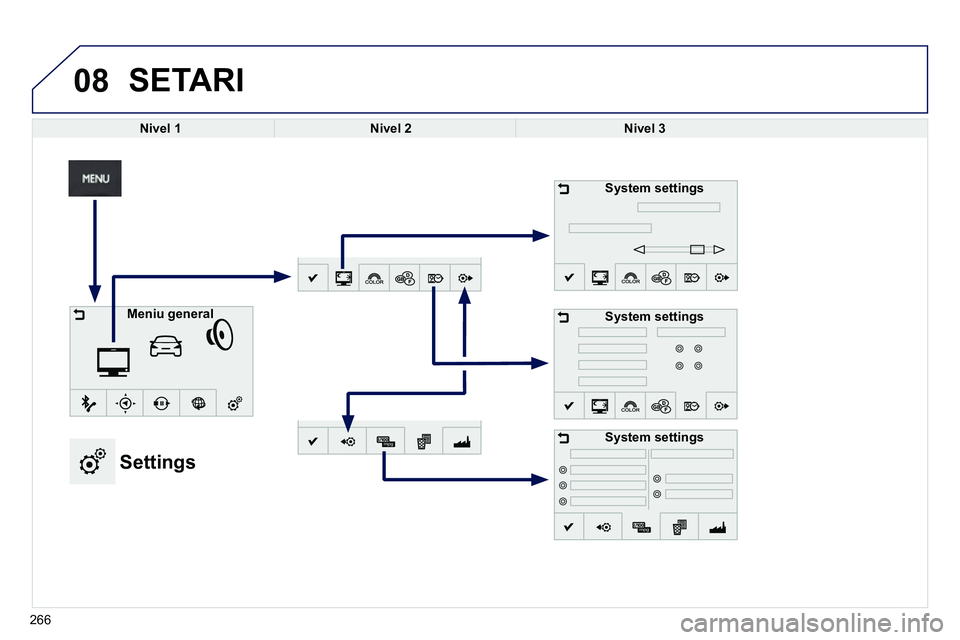Open navigation compass icon in Meniu general
Screen dimensions: 960x640
click(x=125, y=403)
